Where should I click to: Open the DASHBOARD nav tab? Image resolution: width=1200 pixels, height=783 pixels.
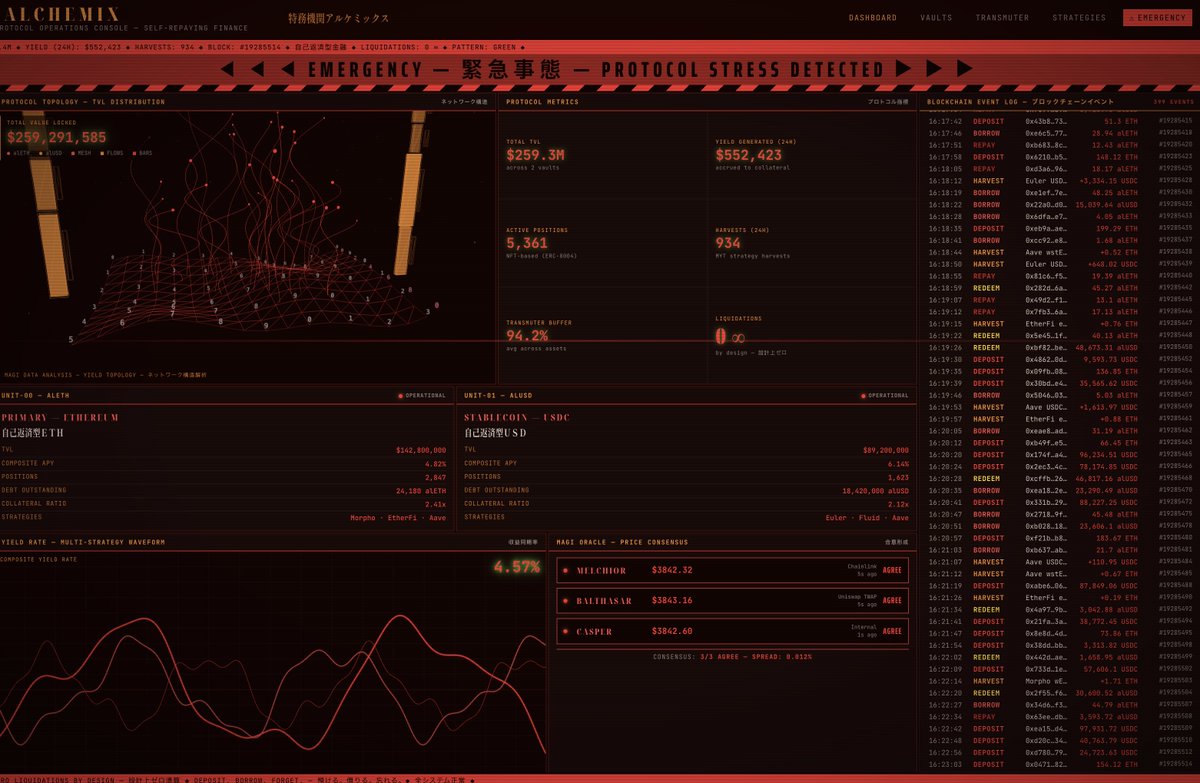[872, 18]
